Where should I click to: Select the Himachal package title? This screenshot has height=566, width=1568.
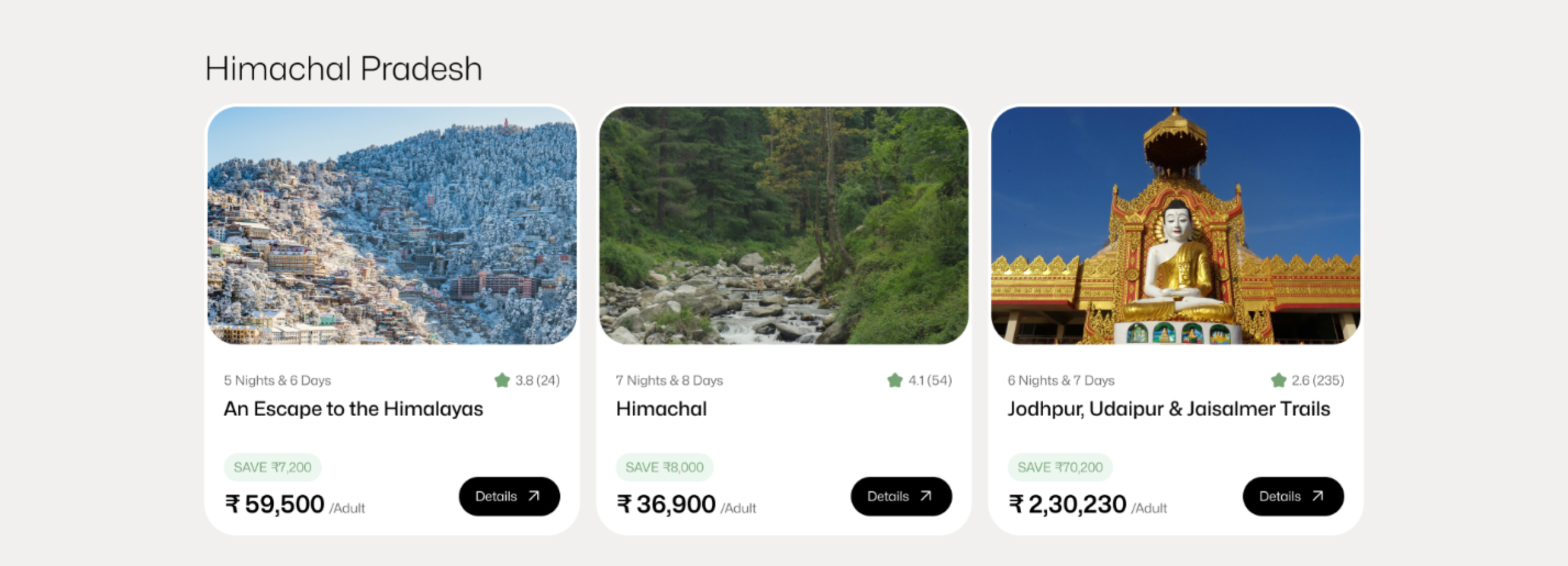pyautogui.click(x=661, y=409)
